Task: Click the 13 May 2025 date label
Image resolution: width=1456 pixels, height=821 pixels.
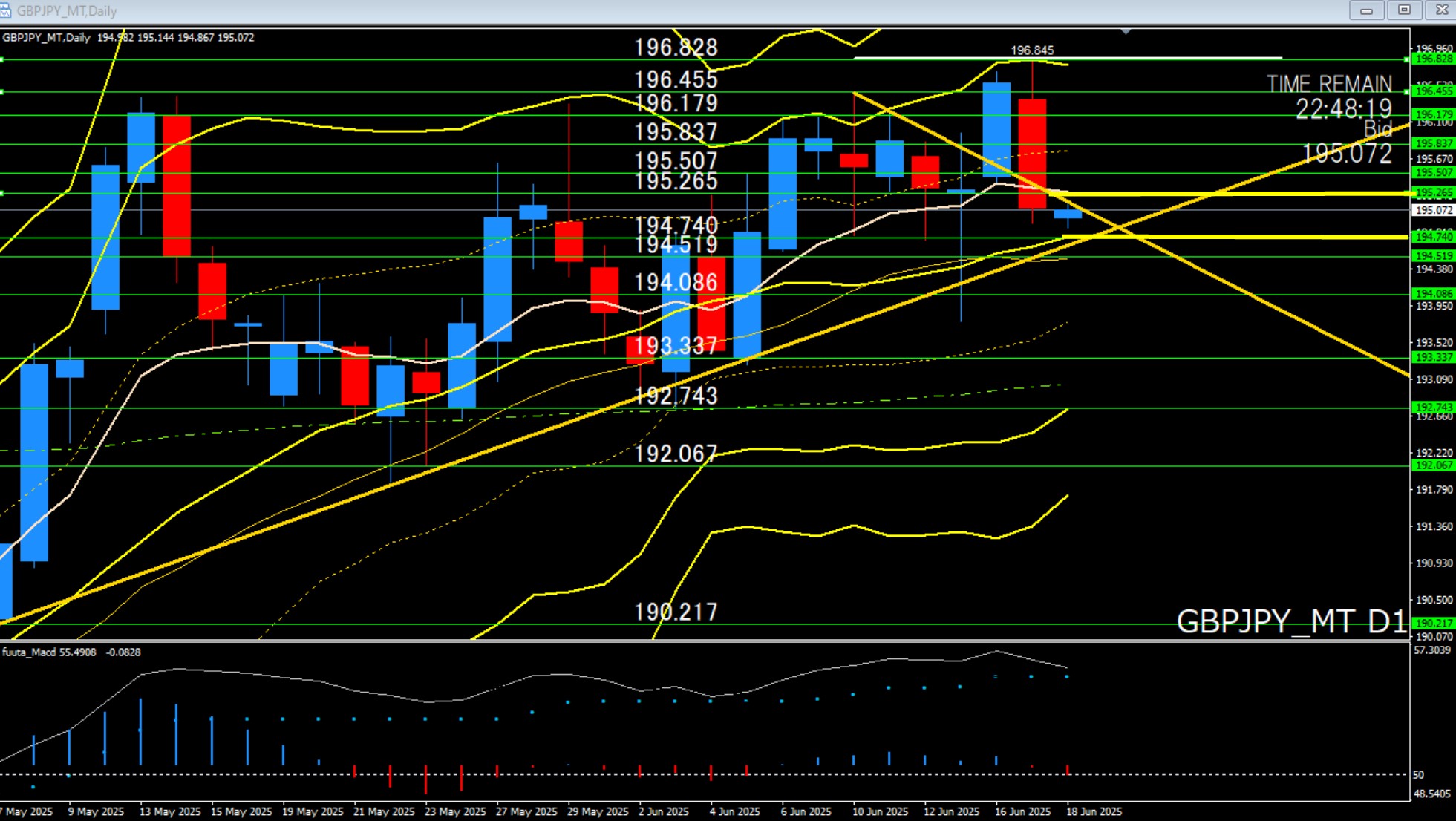Action: [170, 811]
